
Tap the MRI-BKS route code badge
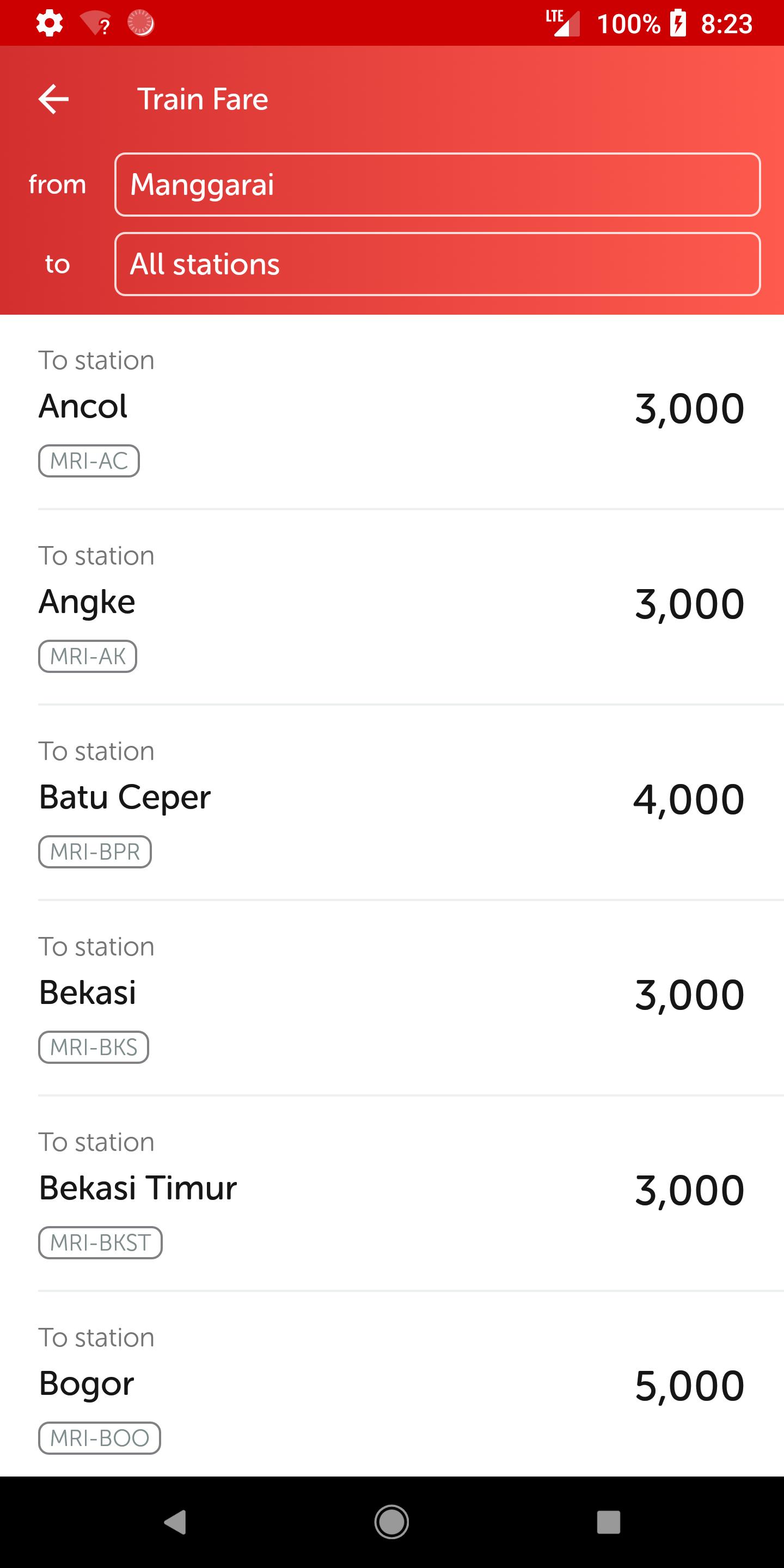pyautogui.click(x=94, y=1047)
